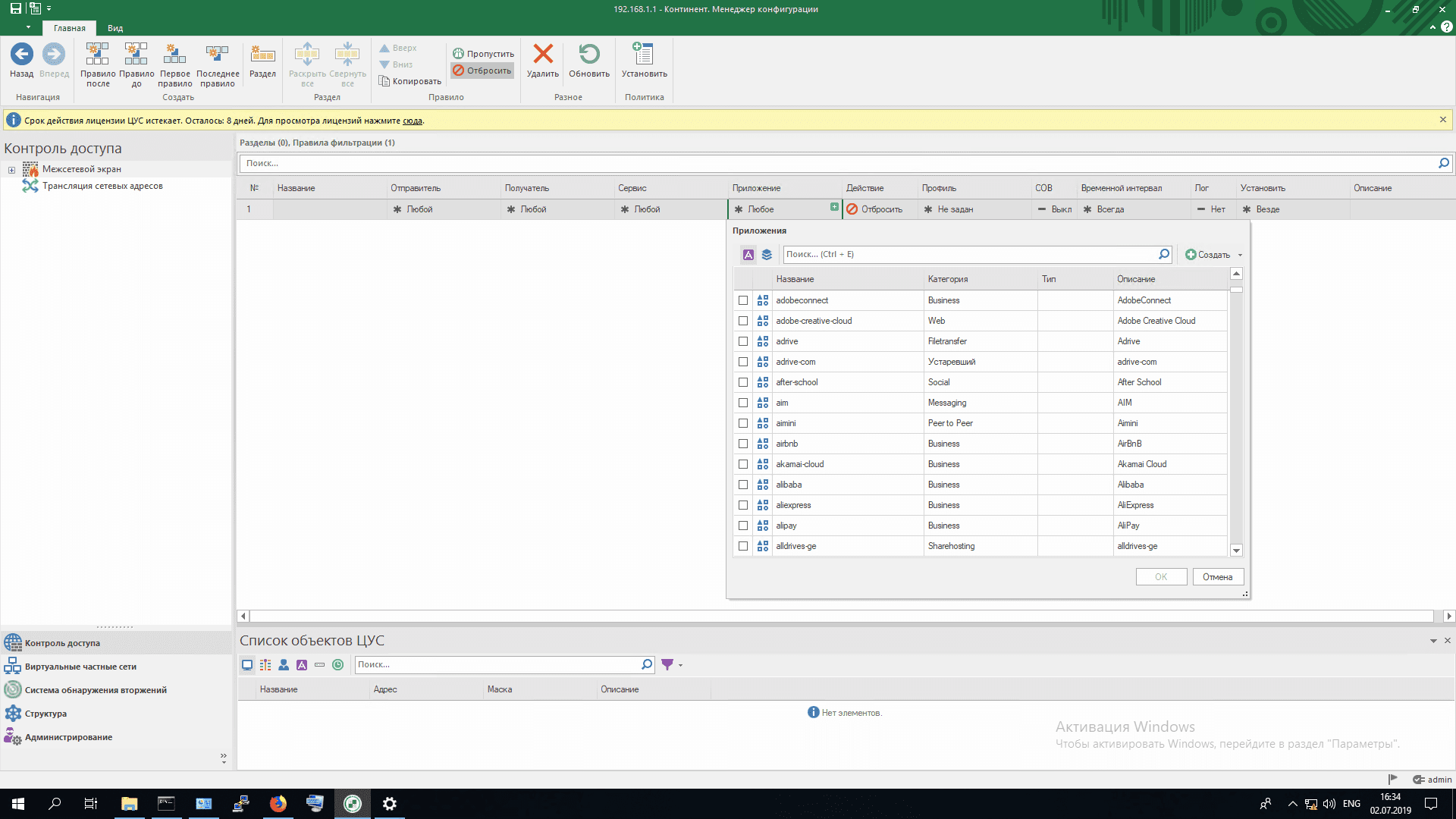
Task: Select the Главная ribbon tab
Action: 69,28
